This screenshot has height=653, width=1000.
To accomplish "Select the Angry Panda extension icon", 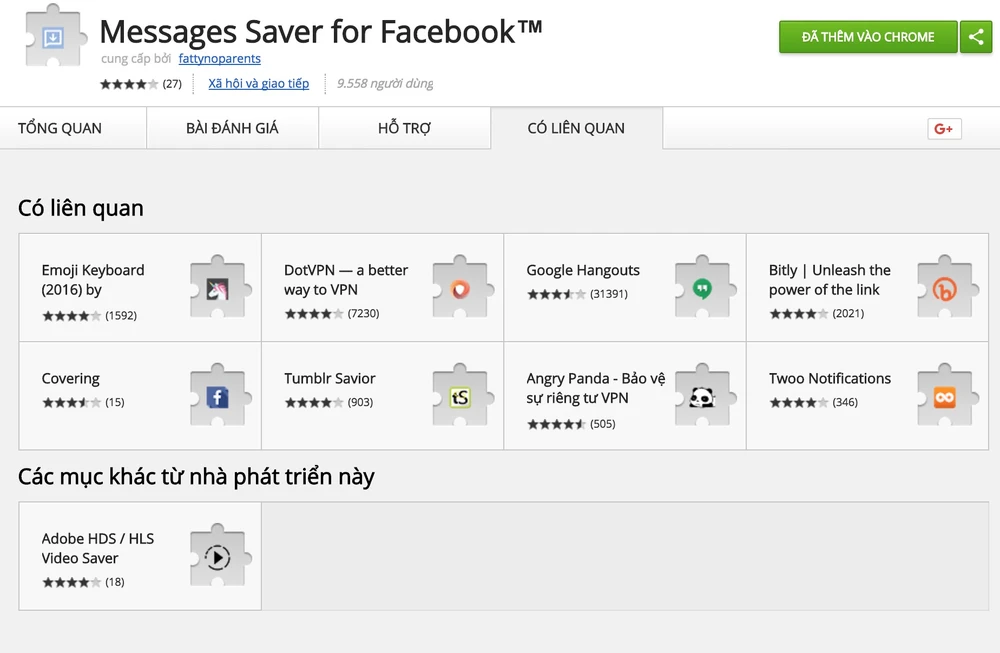I will [702, 397].
